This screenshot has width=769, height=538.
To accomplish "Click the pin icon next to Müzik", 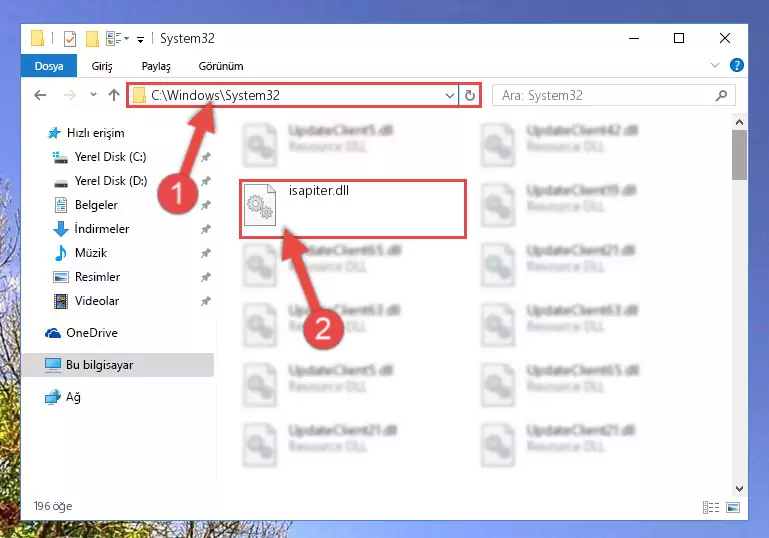I will coord(205,253).
